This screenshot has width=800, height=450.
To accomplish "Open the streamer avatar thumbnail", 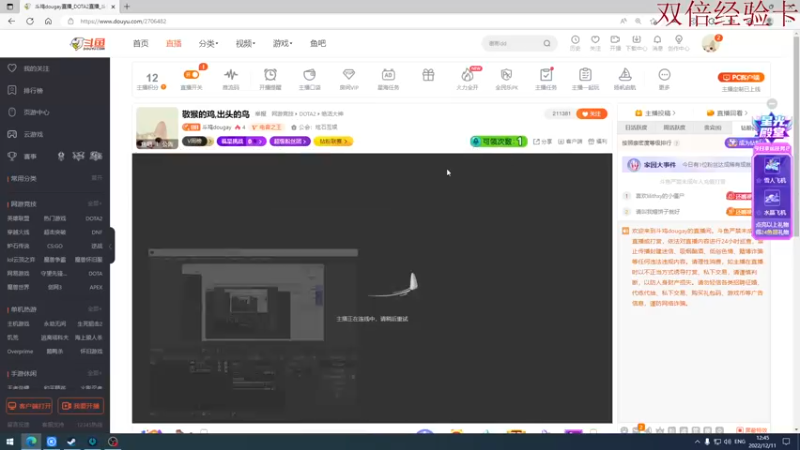I will [157, 128].
